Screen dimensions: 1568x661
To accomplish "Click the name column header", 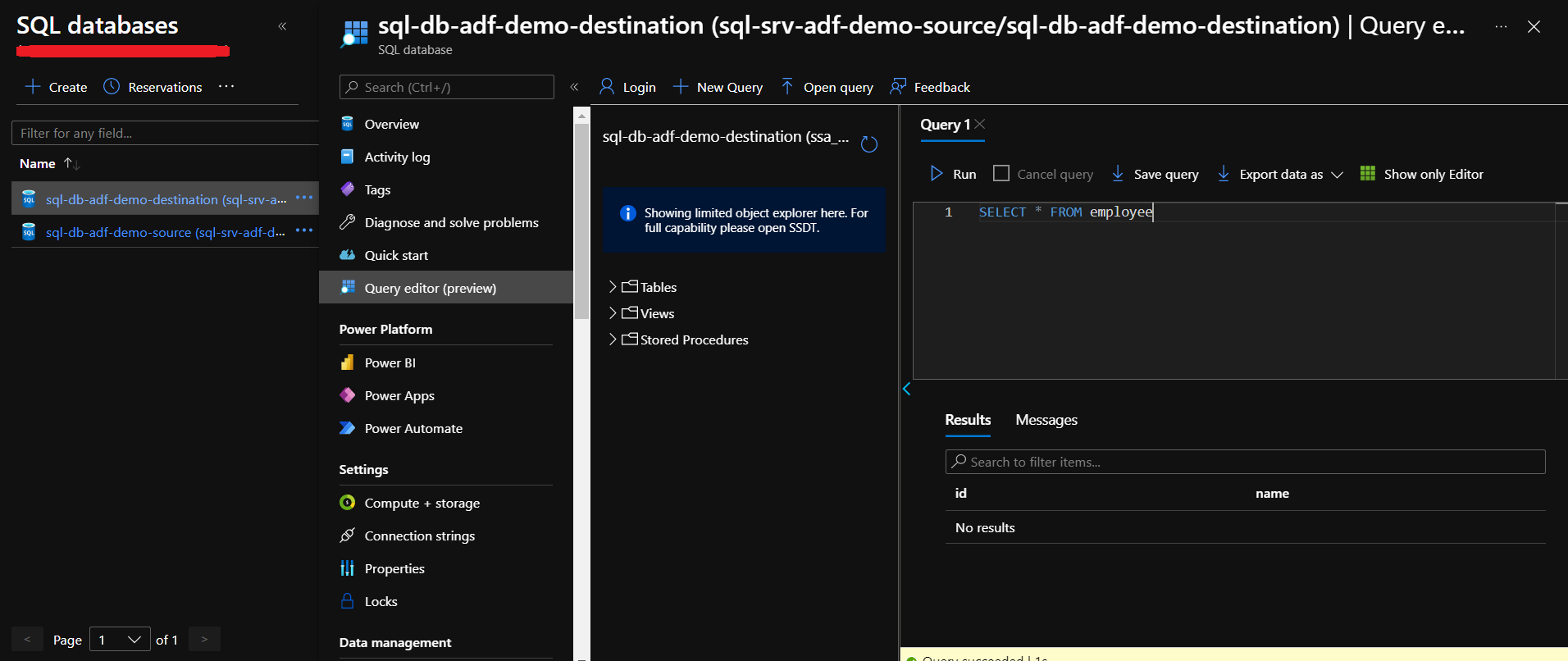I will 1272,493.
